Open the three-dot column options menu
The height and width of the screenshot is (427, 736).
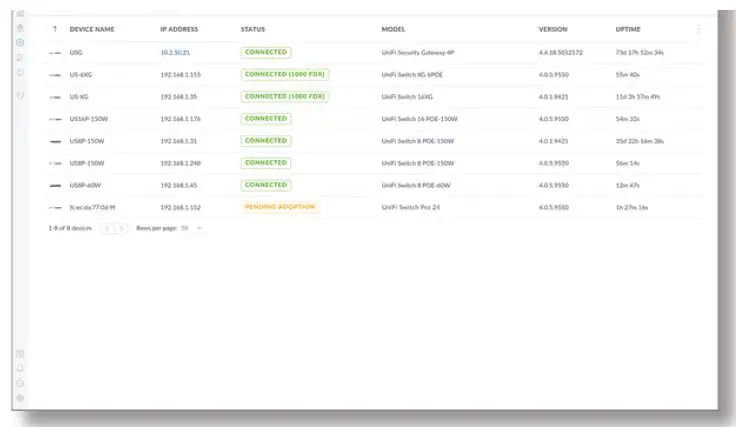[x=698, y=29]
